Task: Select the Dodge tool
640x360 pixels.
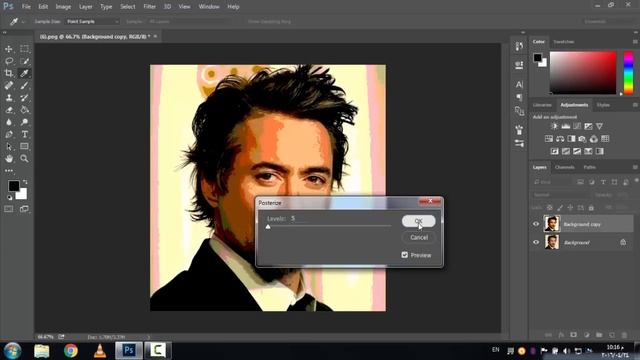Action: (x=24, y=122)
